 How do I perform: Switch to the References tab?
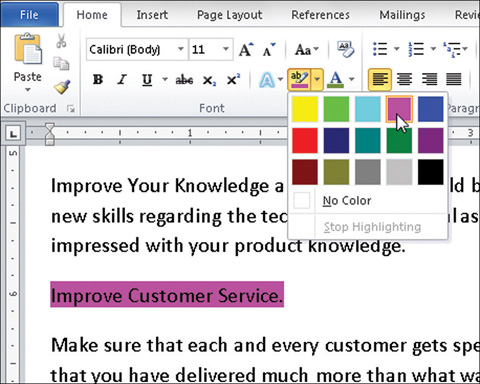tap(320, 15)
